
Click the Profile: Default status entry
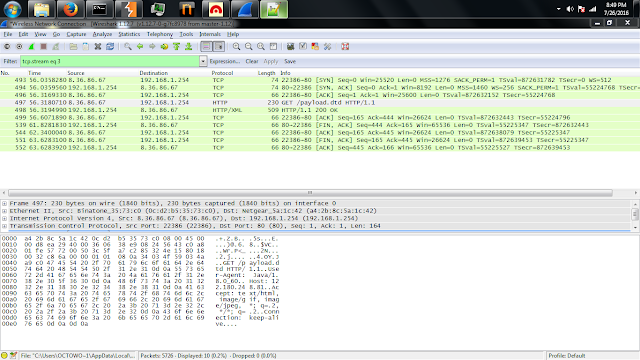click(567, 356)
